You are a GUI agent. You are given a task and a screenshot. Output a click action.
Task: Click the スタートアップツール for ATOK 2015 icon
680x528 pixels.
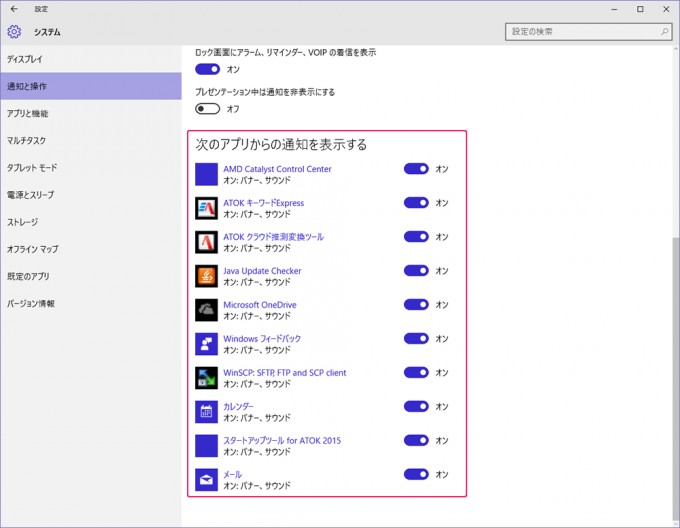206,446
